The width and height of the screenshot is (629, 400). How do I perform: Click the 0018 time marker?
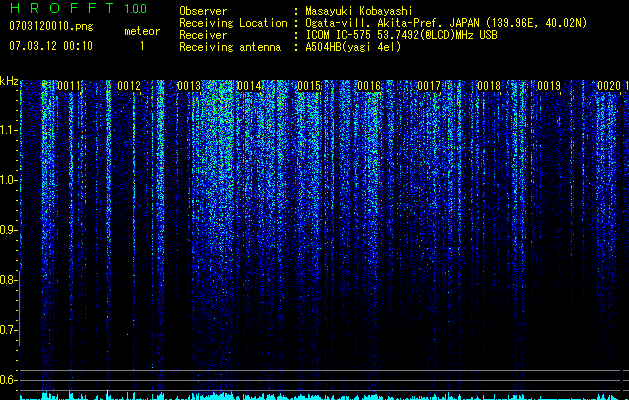pos(489,86)
